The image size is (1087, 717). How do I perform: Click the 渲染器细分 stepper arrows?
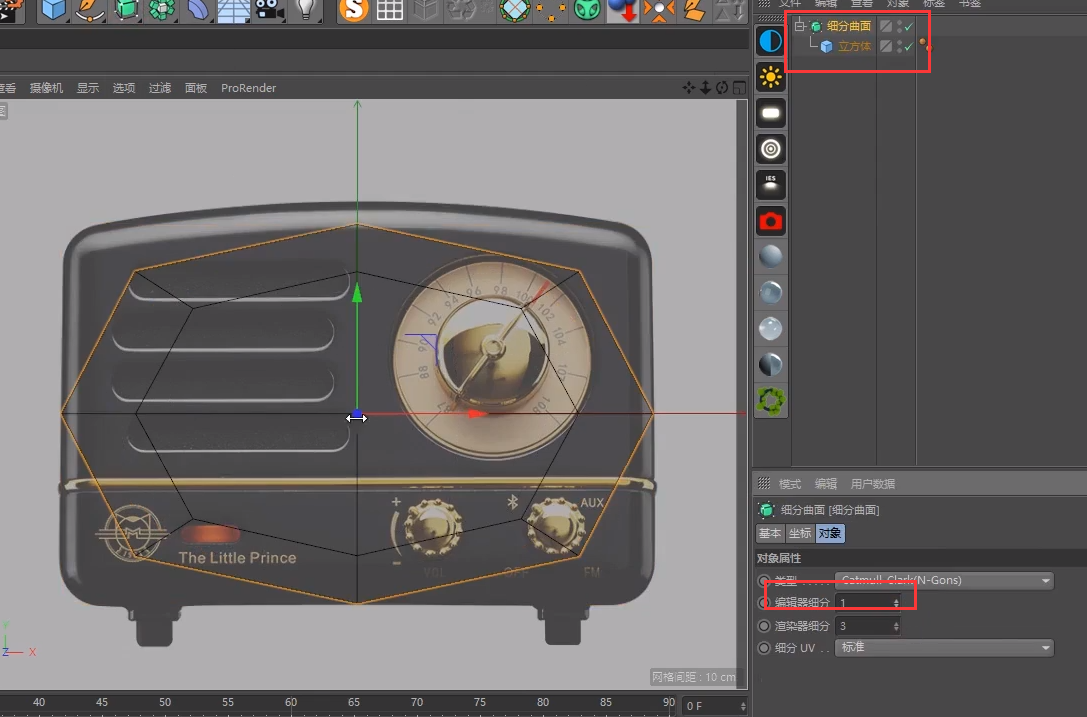pos(896,626)
